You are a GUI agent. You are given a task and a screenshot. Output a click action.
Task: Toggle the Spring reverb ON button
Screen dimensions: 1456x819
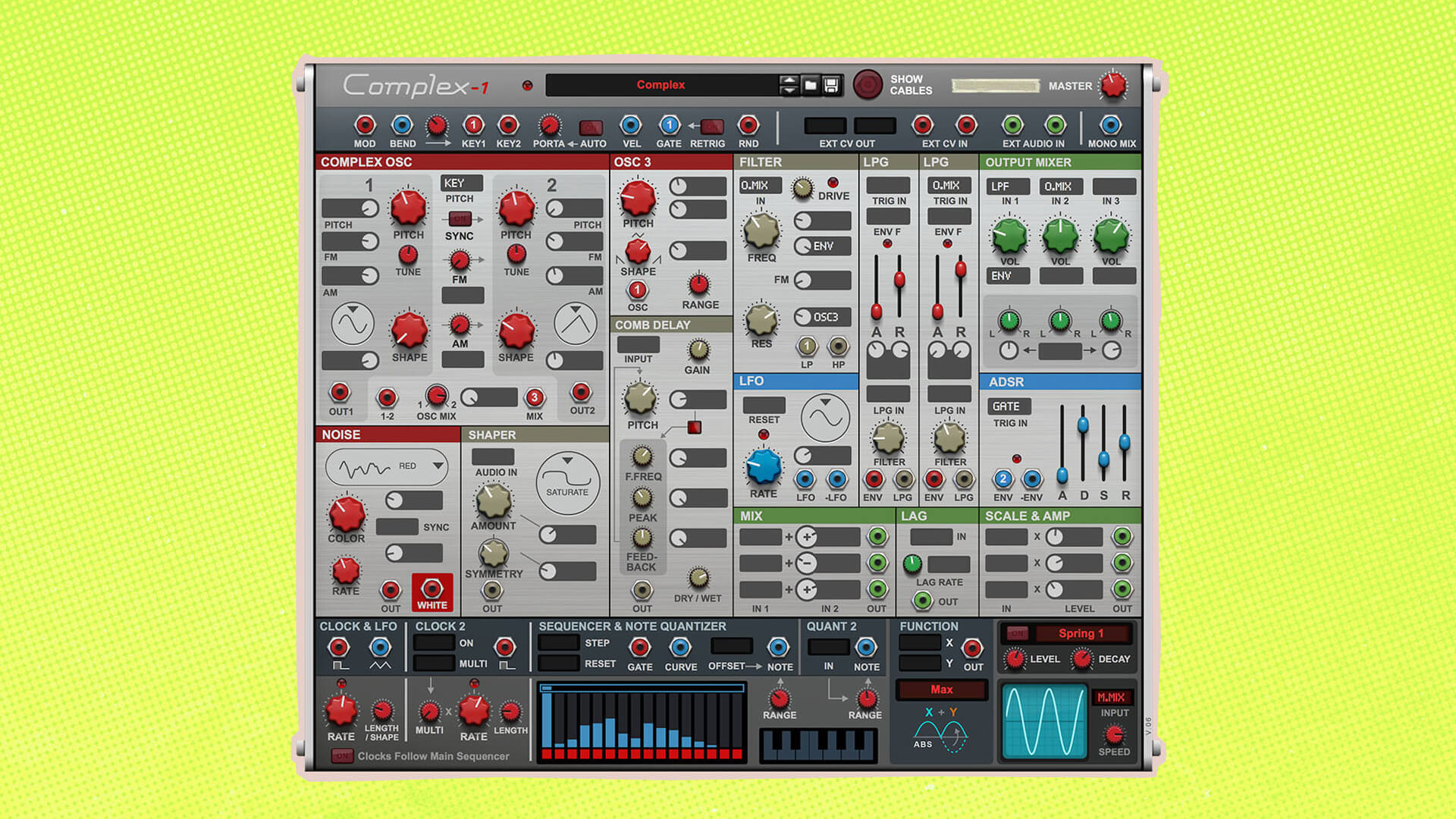[x=1017, y=633]
